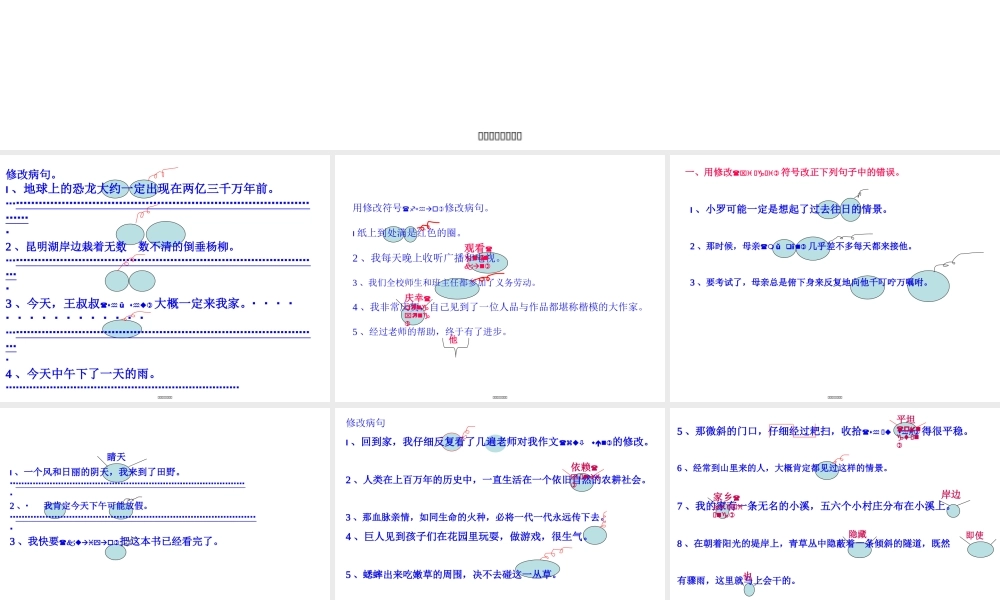The height and width of the screenshot is (600, 1000).
Task: Click the red 平坦 correction label
Action: click(x=906, y=420)
